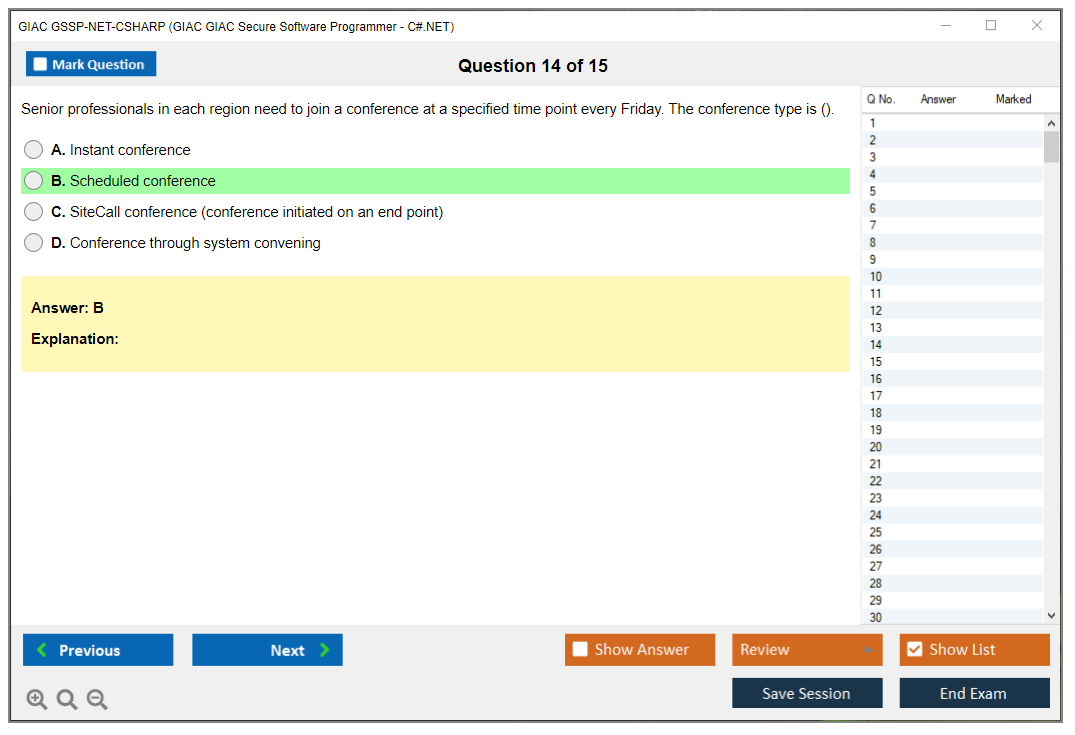Maximize the exam window
The height and width of the screenshot is (735, 1075).
(991, 26)
